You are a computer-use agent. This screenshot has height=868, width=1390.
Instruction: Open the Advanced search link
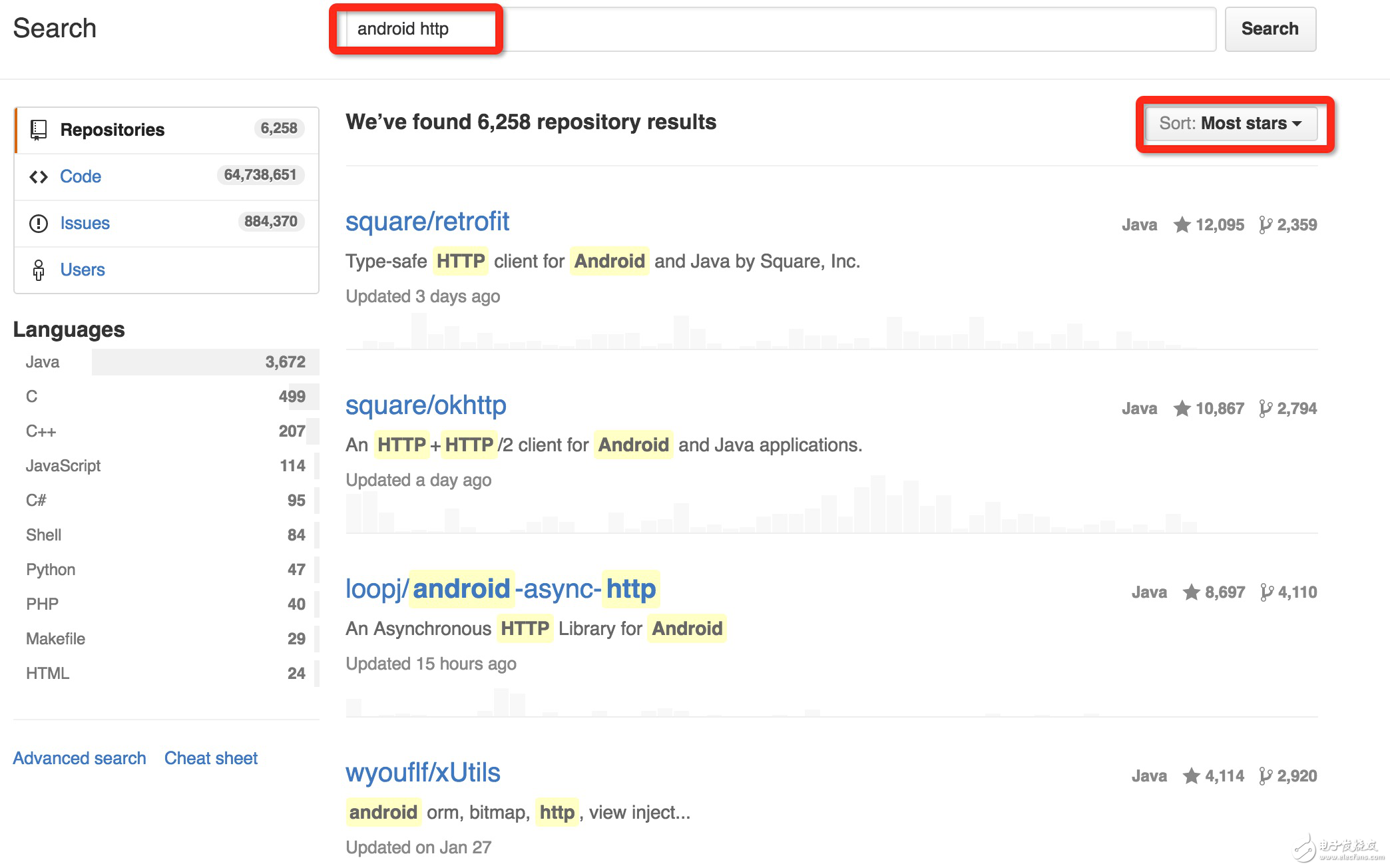tap(79, 758)
